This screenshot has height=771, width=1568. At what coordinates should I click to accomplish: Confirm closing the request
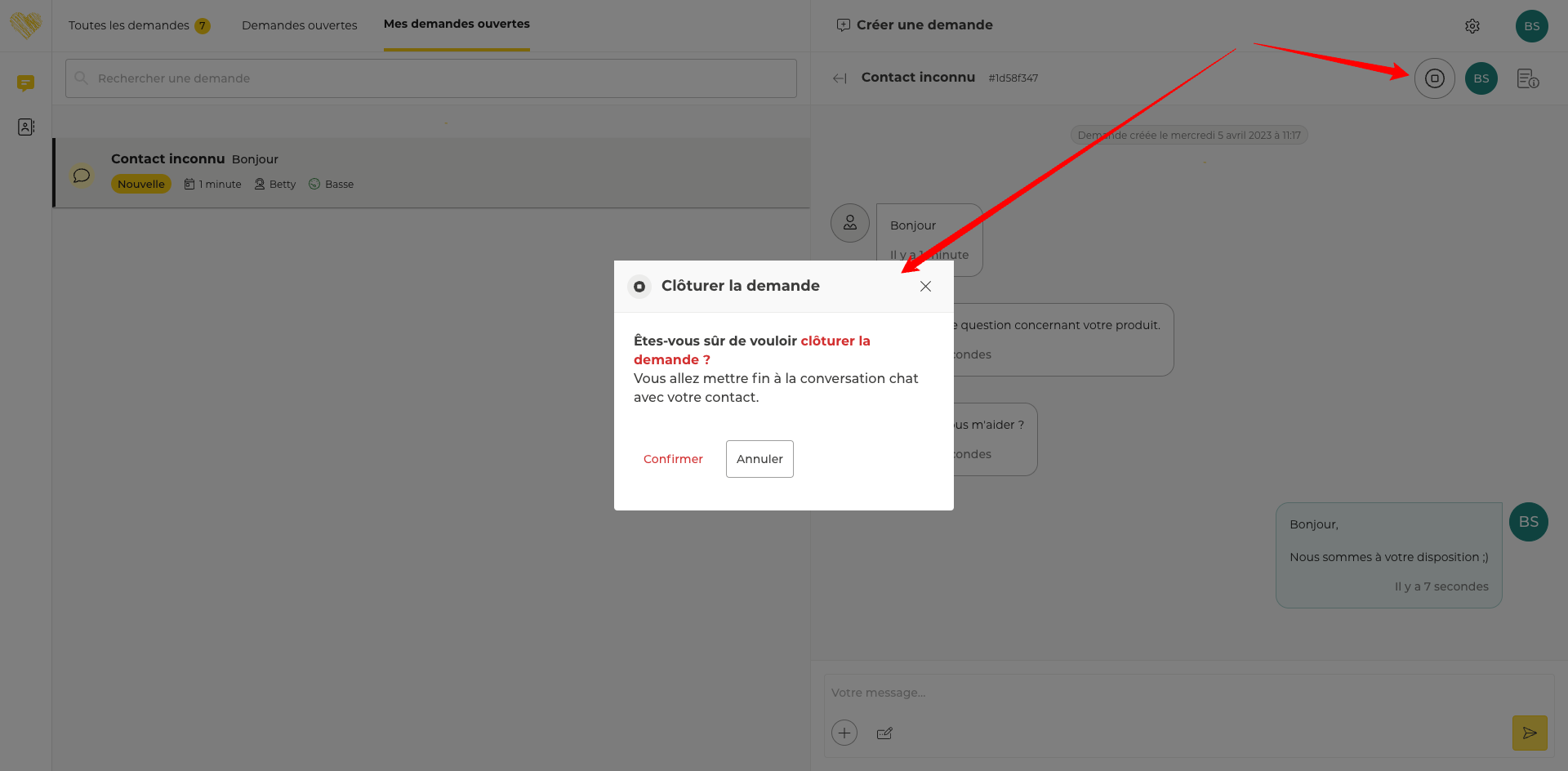click(673, 459)
